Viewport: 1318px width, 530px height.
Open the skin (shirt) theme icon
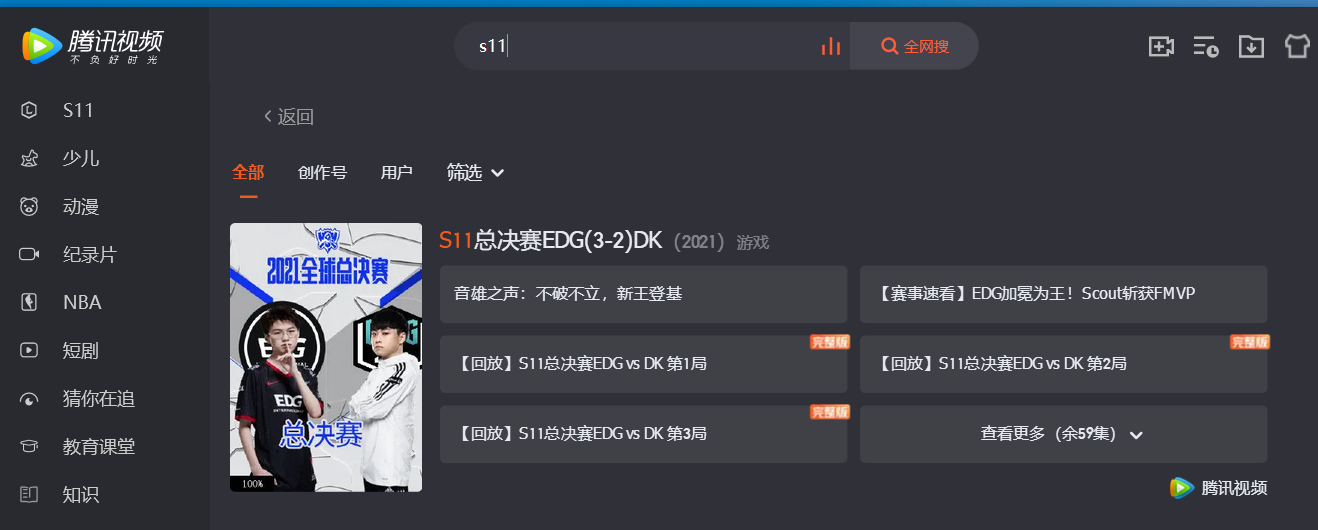pyautogui.click(x=1297, y=46)
